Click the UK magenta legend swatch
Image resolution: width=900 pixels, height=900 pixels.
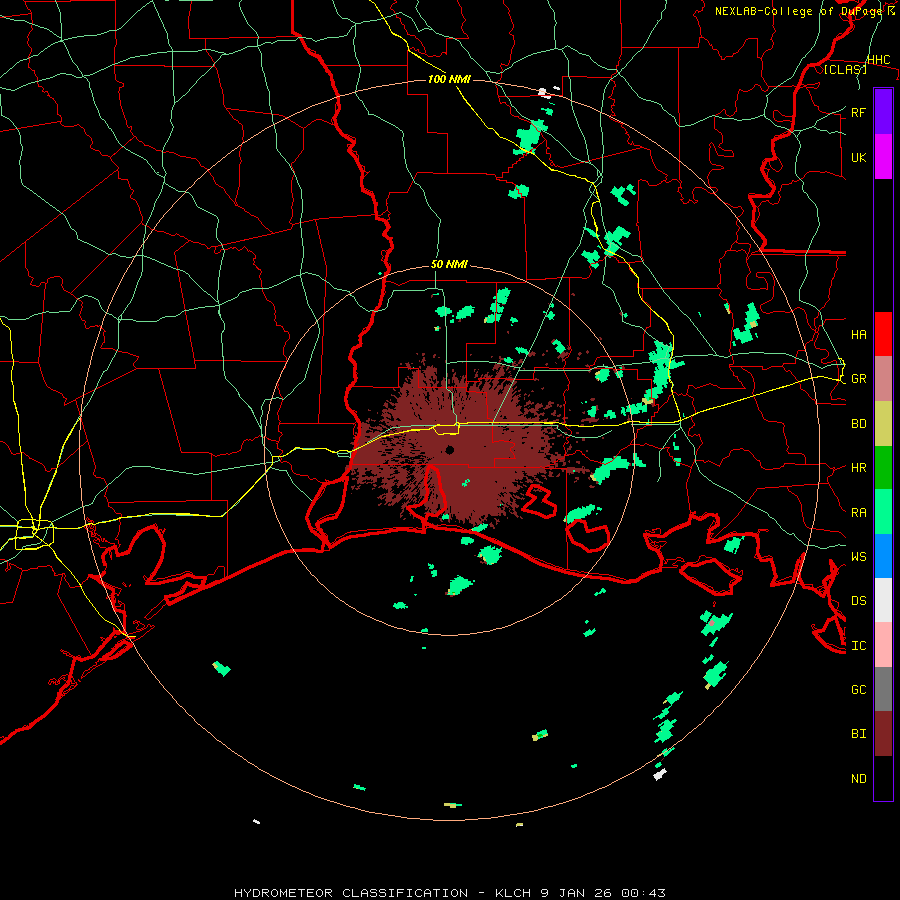883,157
